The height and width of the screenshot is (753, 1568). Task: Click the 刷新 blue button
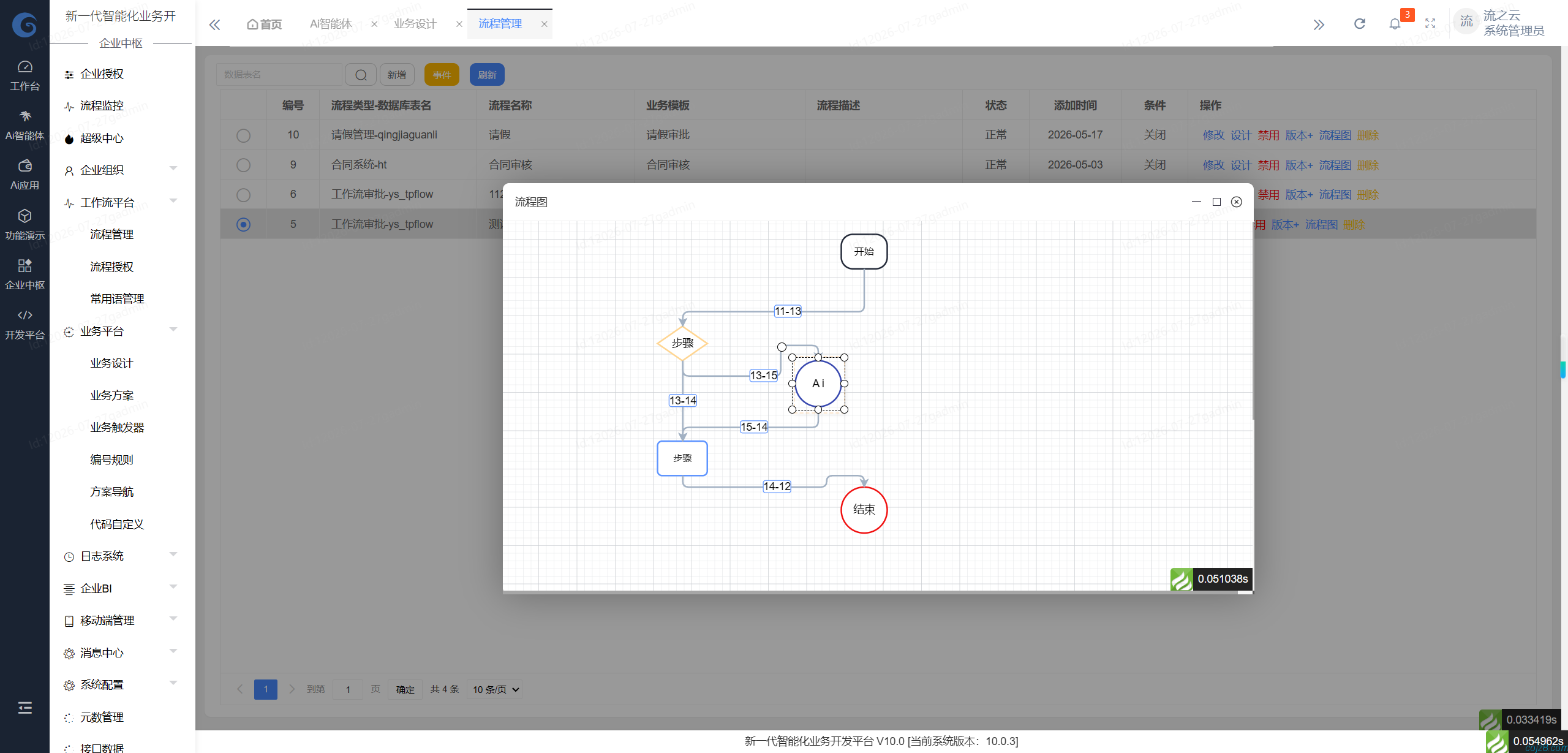pos(487,75)
